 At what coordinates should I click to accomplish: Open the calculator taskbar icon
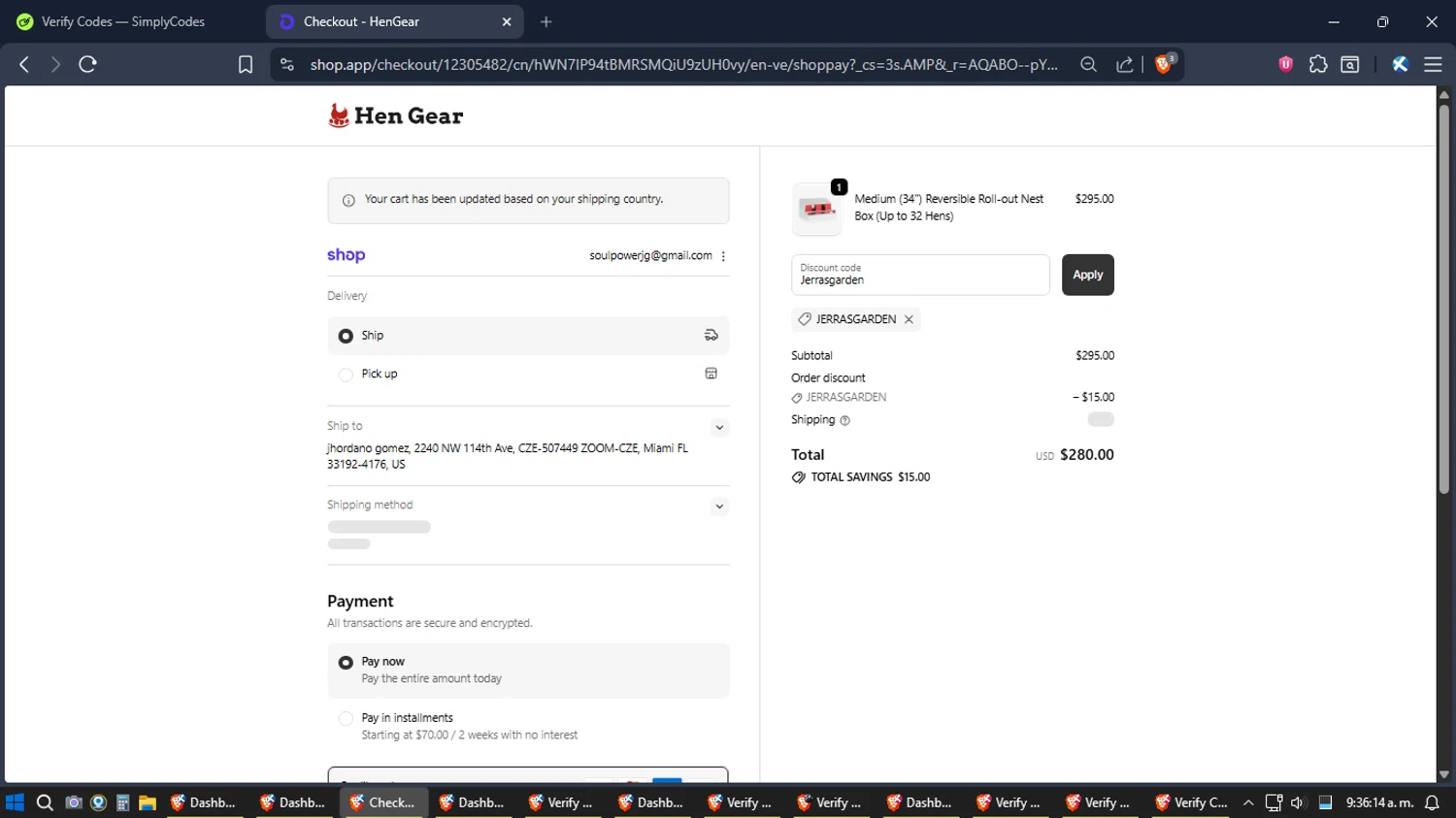click(x=123, y=802)
